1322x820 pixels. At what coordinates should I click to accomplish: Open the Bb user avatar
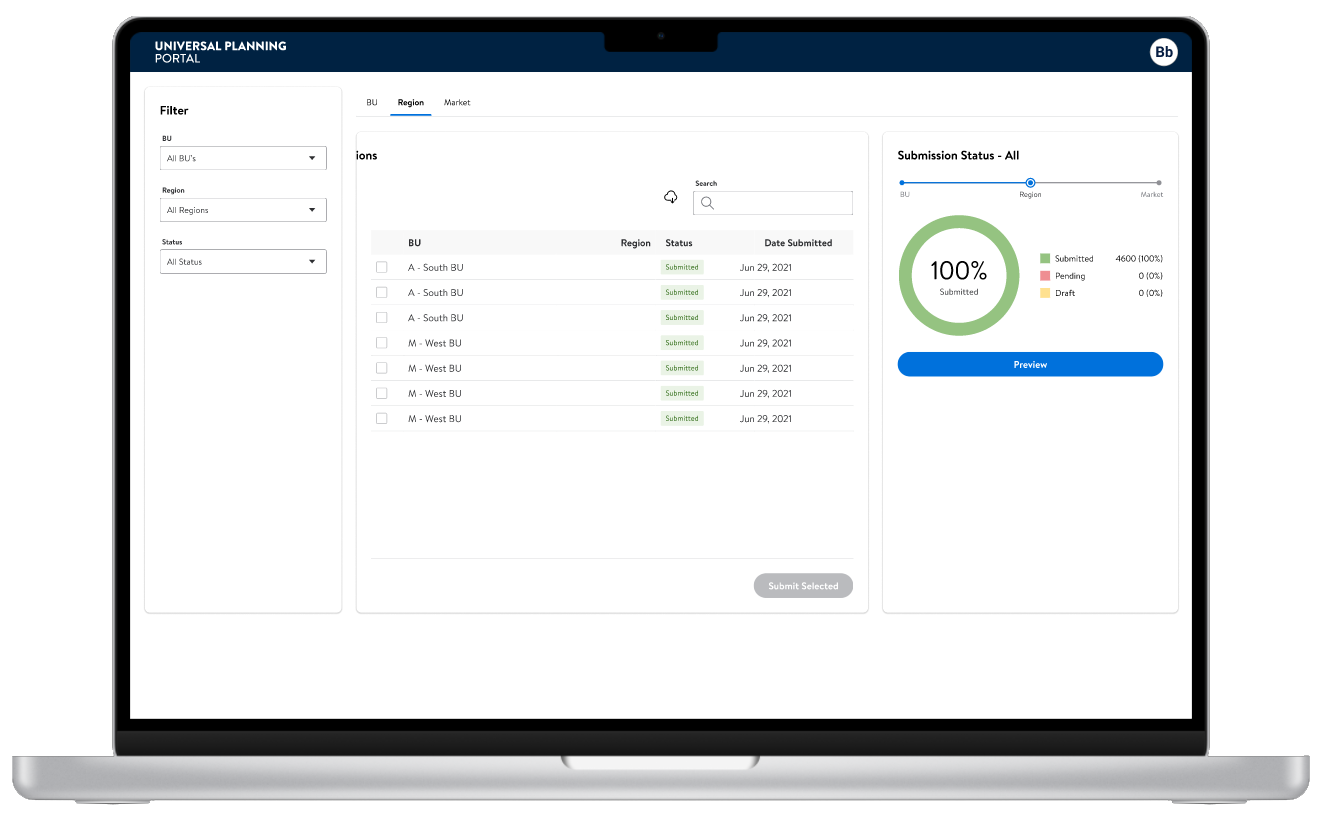pos(1163,52)
